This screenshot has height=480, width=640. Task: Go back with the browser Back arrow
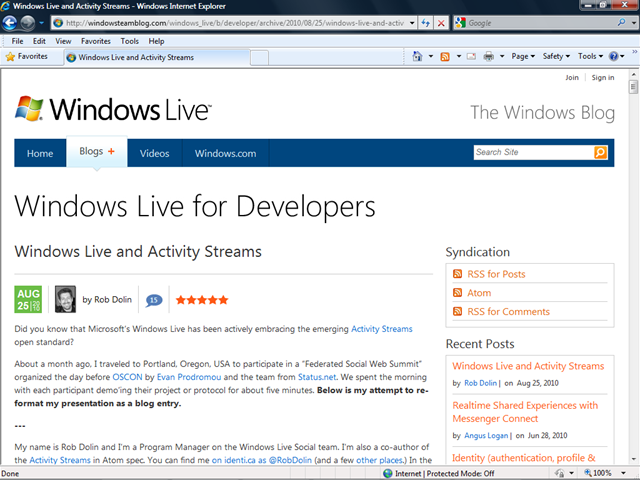[x=9, y=23]
